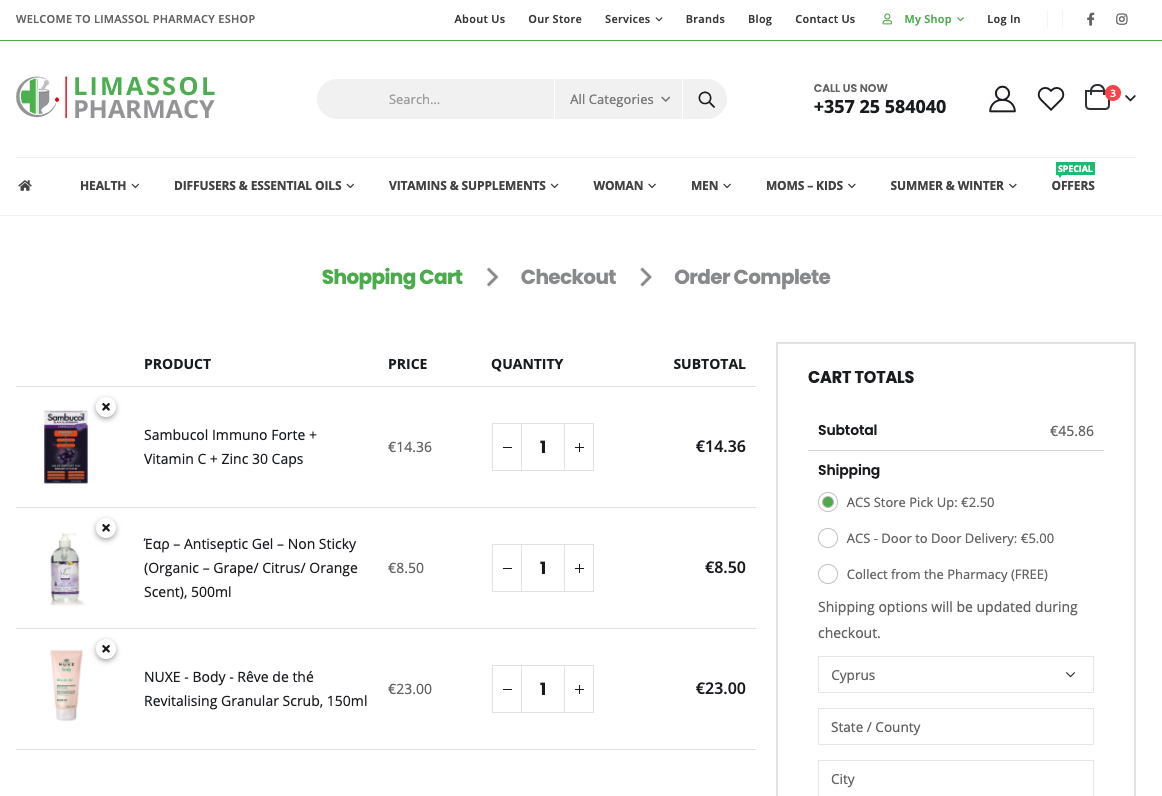Viewport: 1162px width, 796px height.
Task: Click the phone number +357 25 584040
Action: [880, 107]
